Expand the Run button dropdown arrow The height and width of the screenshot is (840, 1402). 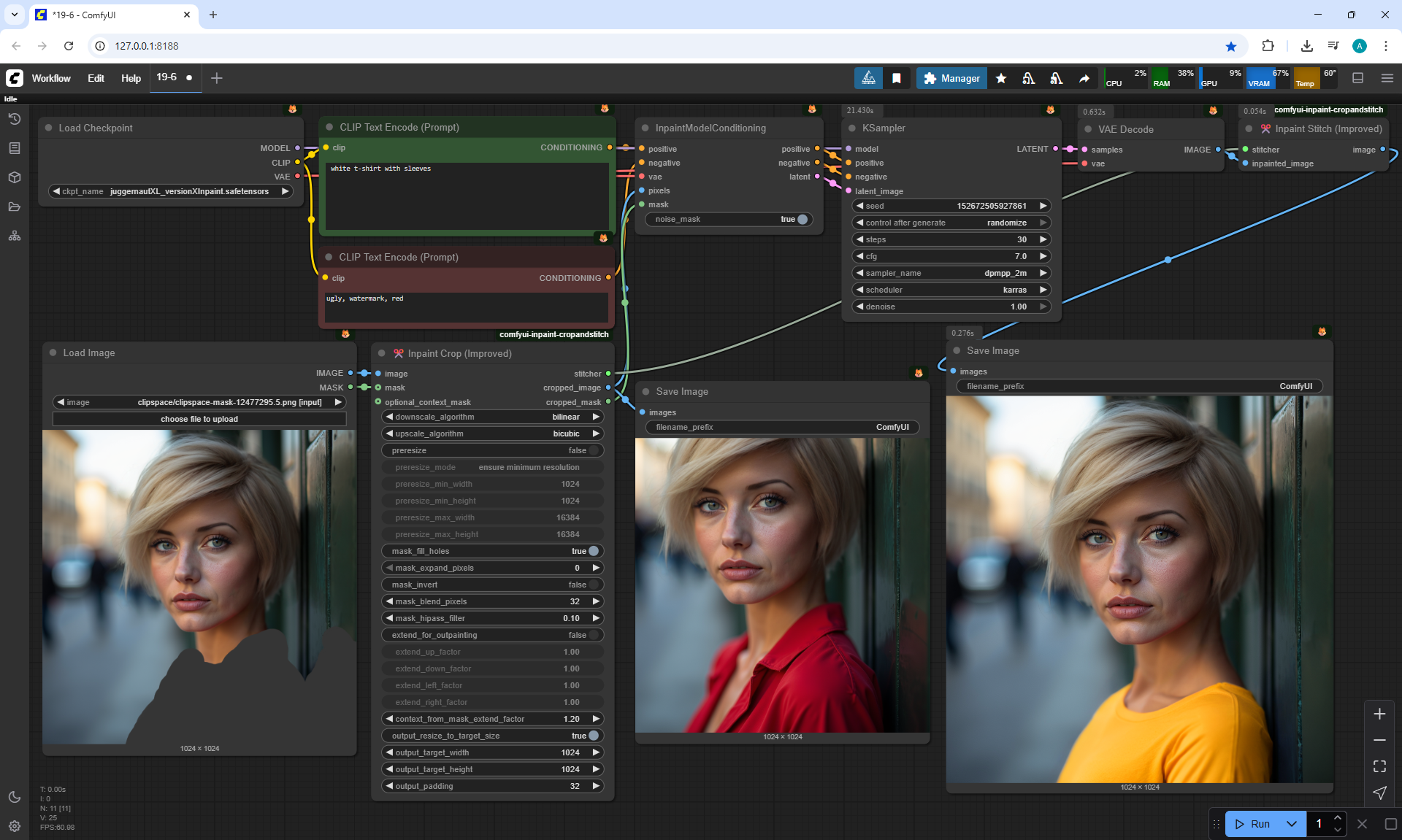pos(1292,824)
